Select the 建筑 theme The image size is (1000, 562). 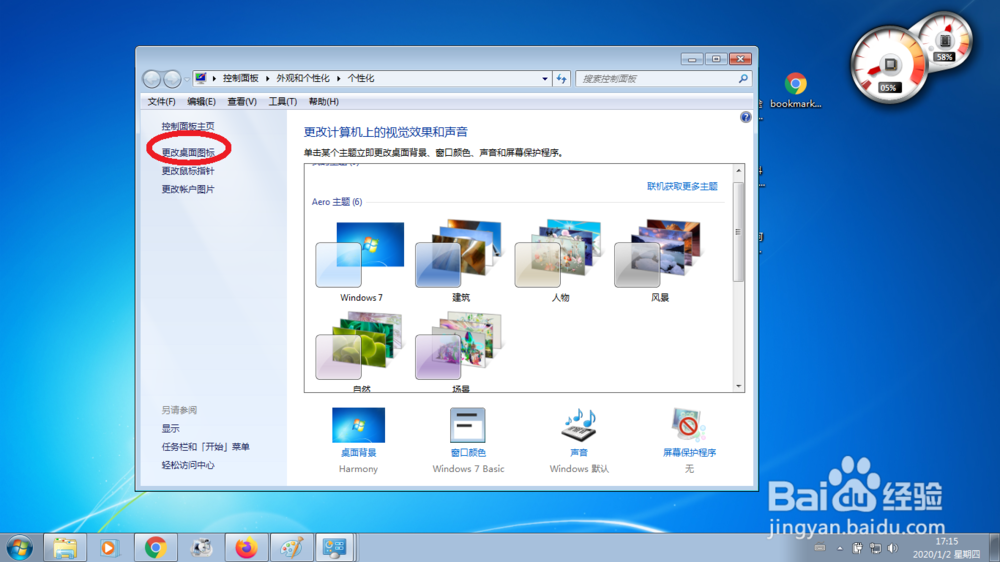[460, 261]
